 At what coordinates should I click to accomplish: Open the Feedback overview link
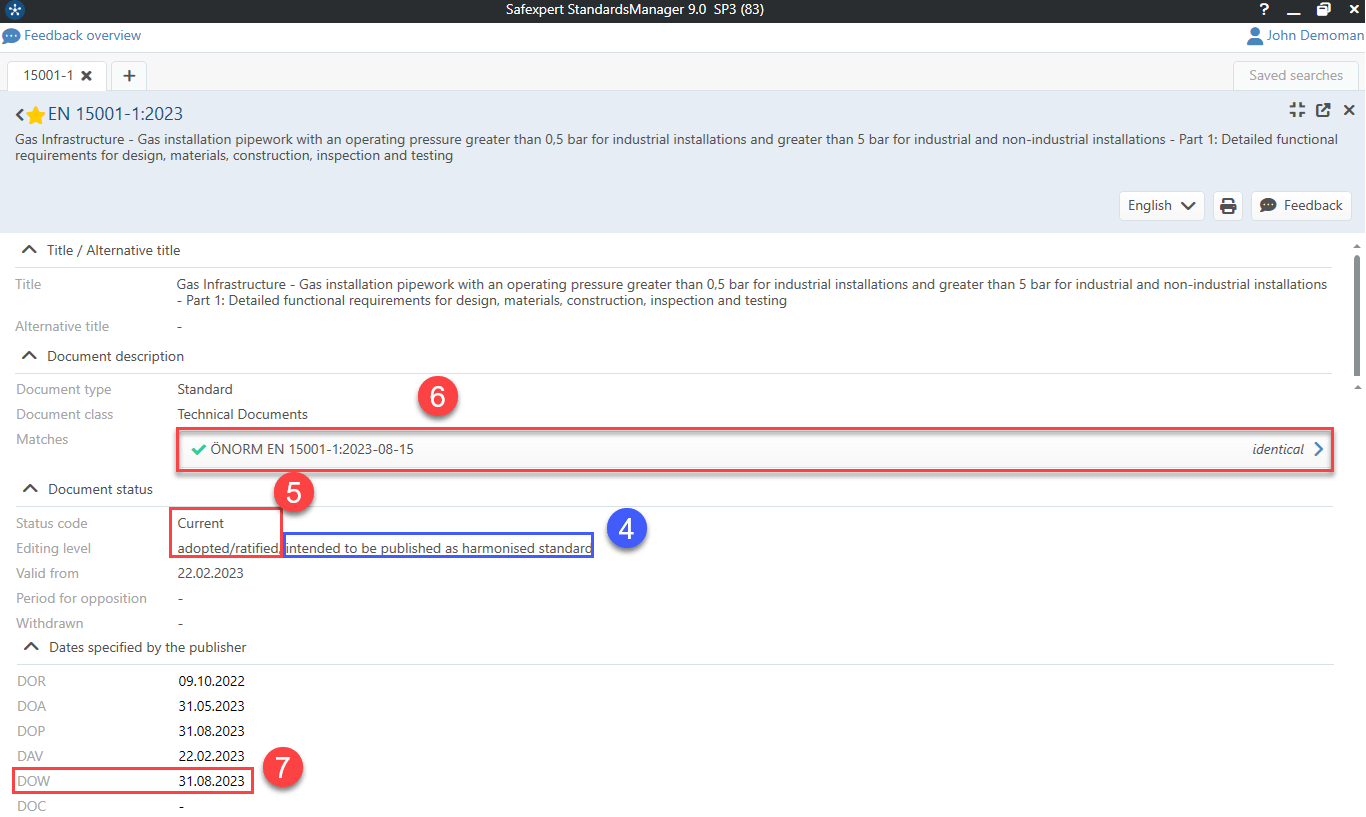pyautogui.click(x=82, y=36)
